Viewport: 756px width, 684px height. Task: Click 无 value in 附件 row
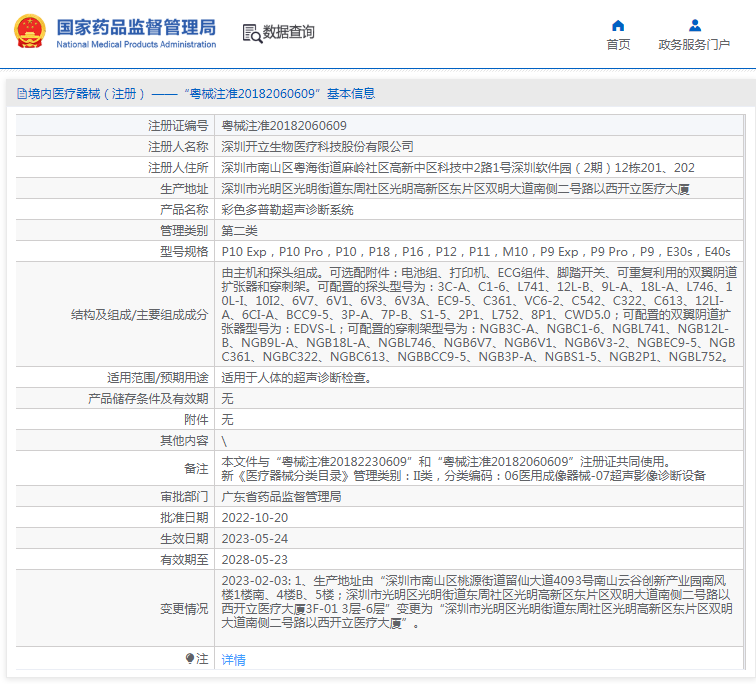[227, 419]
